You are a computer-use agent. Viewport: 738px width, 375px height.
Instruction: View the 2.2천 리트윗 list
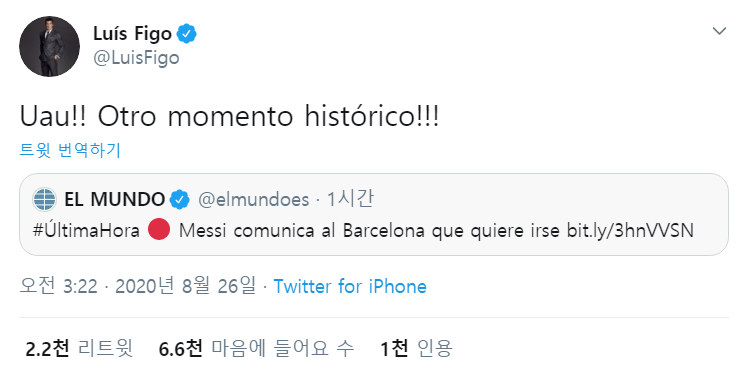click(x=79, y=348)
